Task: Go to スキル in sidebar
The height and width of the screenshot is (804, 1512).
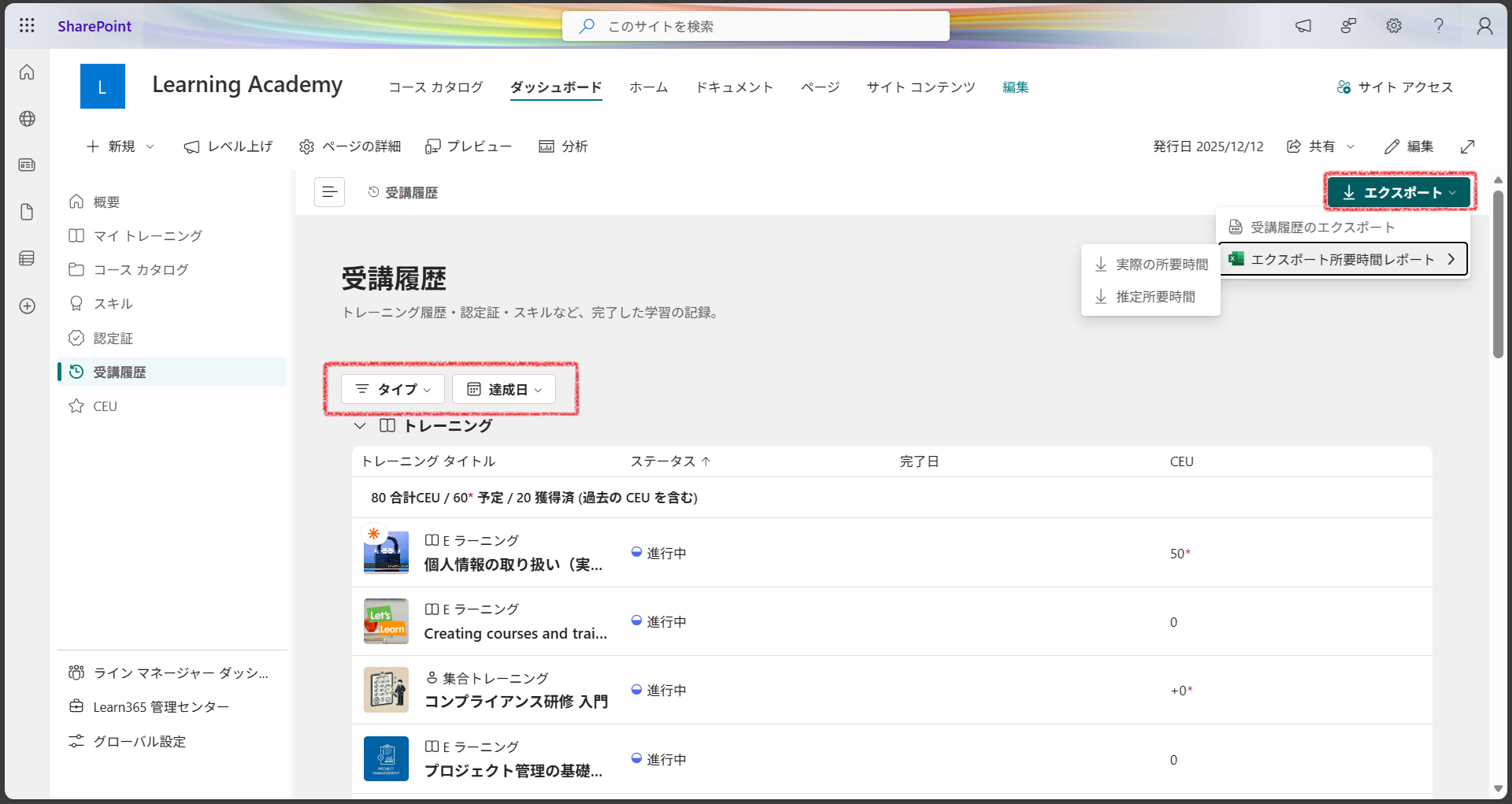Action: (172, 304)
